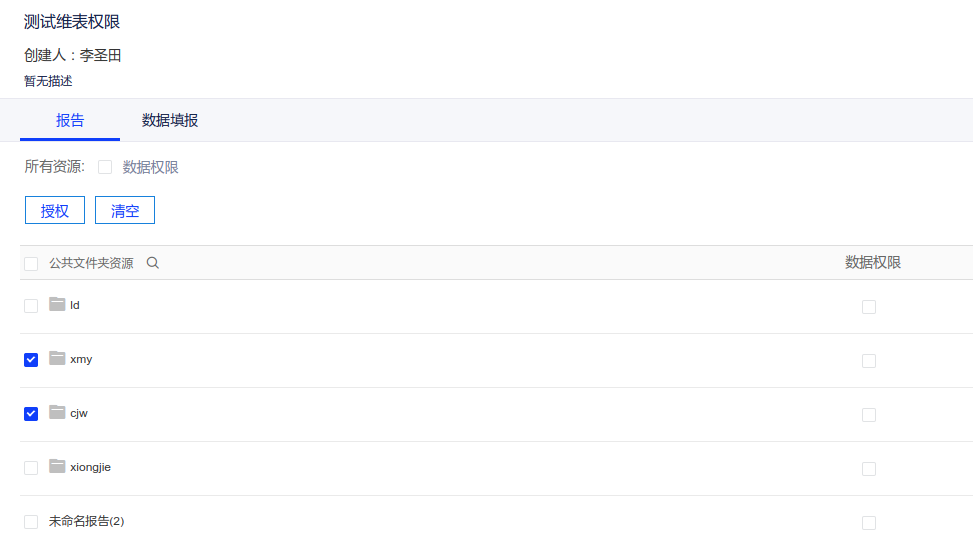
Task: Open the 数据填报 tab
Action: click(170, 121)
